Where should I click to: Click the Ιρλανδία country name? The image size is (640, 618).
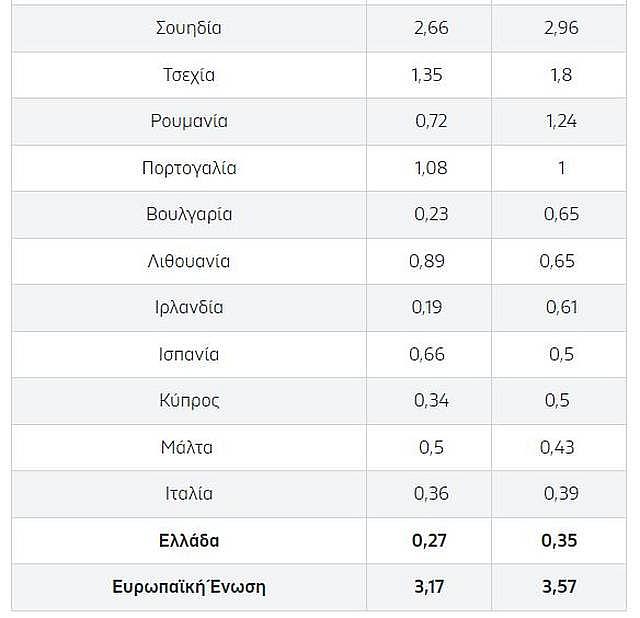tap(189, 307)
